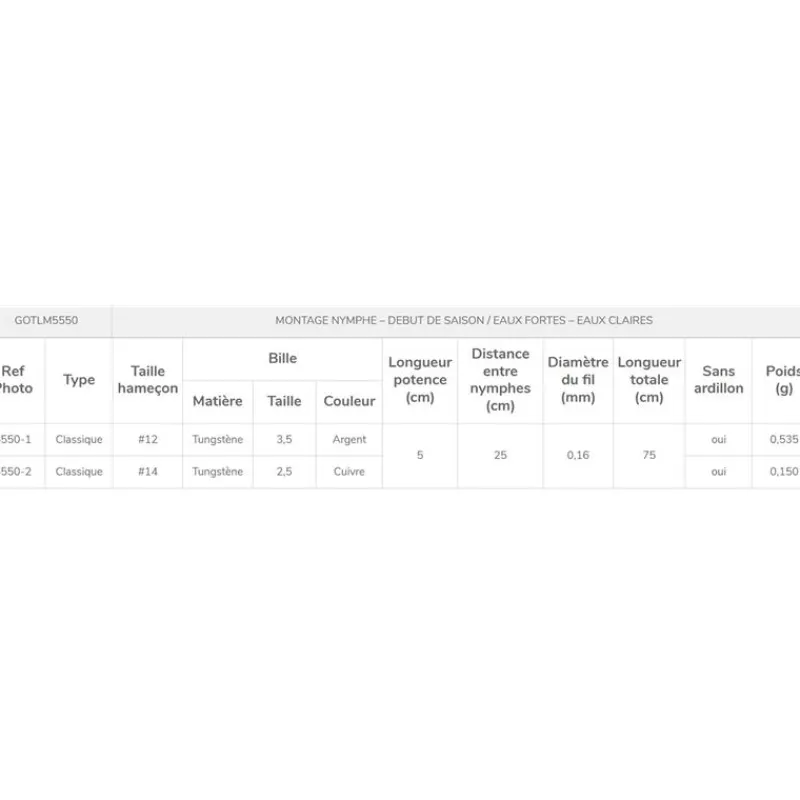The width and height of the screenshot is (800, 800).
Task: Select the MONTAGE NYMPHE title header
Action: tap(463, 320)
